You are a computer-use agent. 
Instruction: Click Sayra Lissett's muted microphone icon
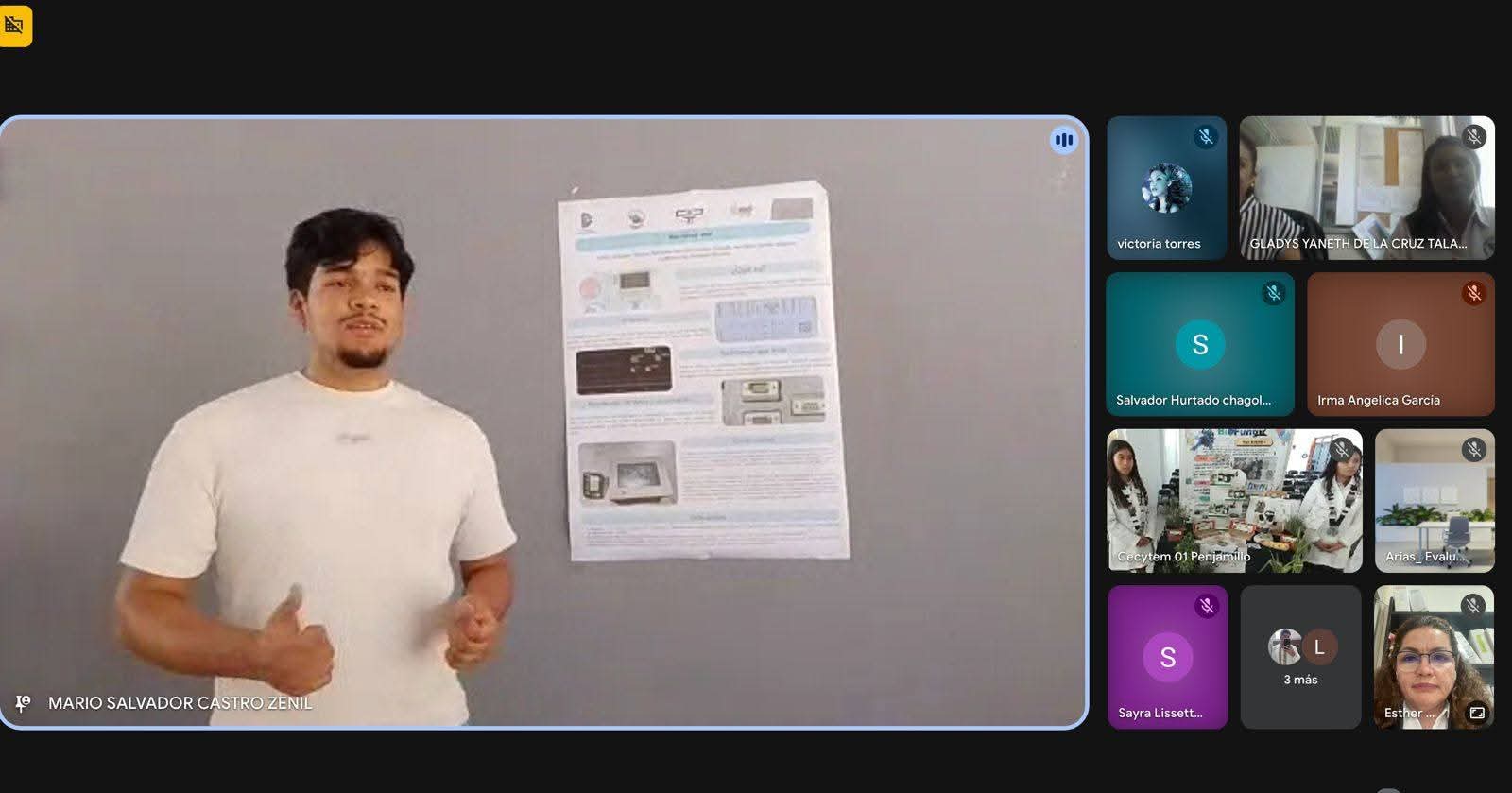(1206, 606)
